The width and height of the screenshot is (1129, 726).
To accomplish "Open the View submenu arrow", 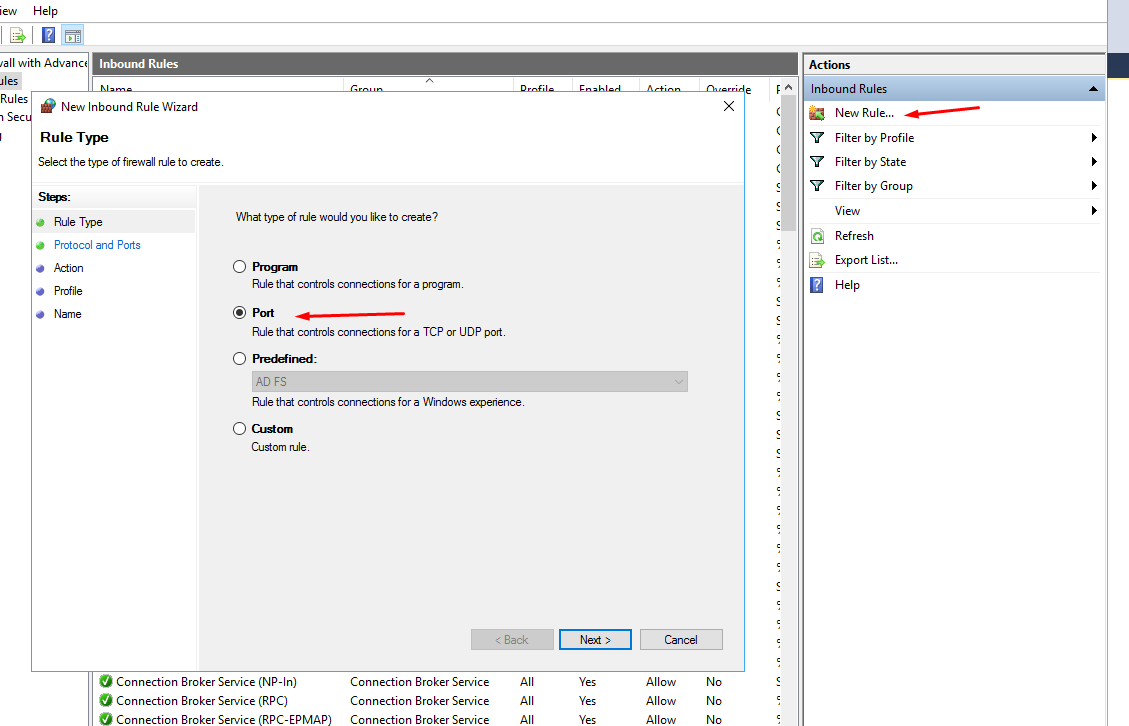I will (x=1095, y=210).
